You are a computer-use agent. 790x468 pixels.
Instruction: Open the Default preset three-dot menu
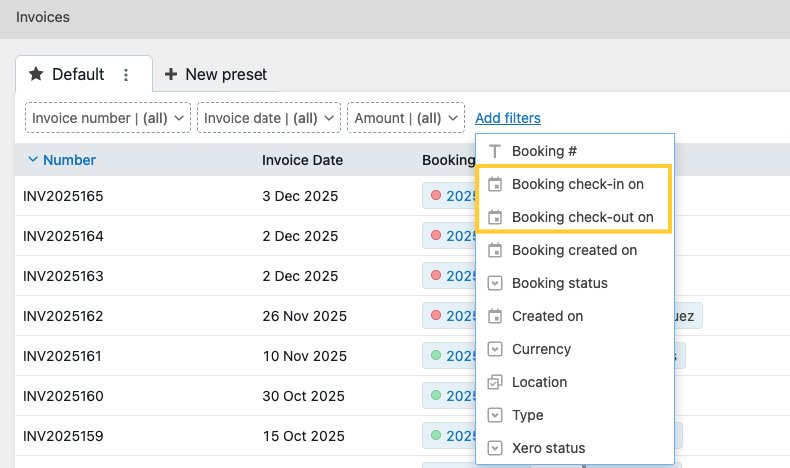(126, 74)
